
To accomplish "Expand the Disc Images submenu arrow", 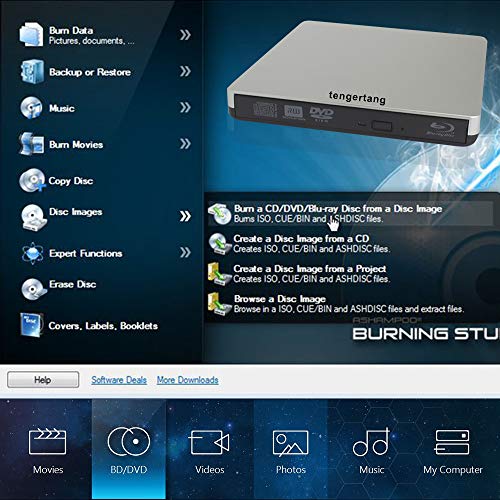I will pyautogui.click(x=185, y=216).
